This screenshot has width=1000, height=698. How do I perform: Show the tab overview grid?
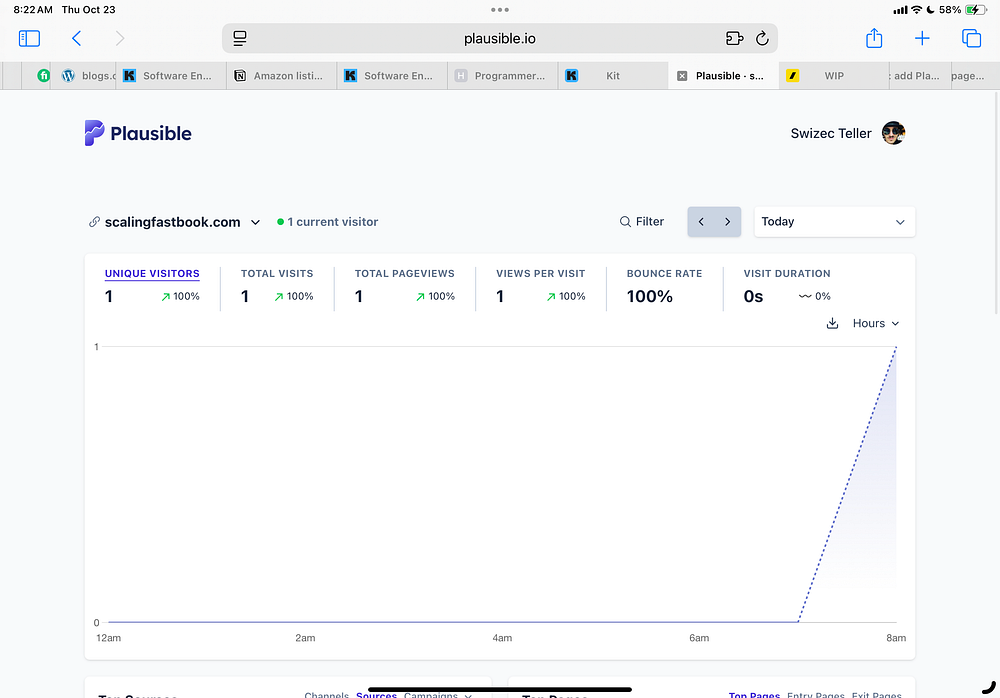coord(971,38)
